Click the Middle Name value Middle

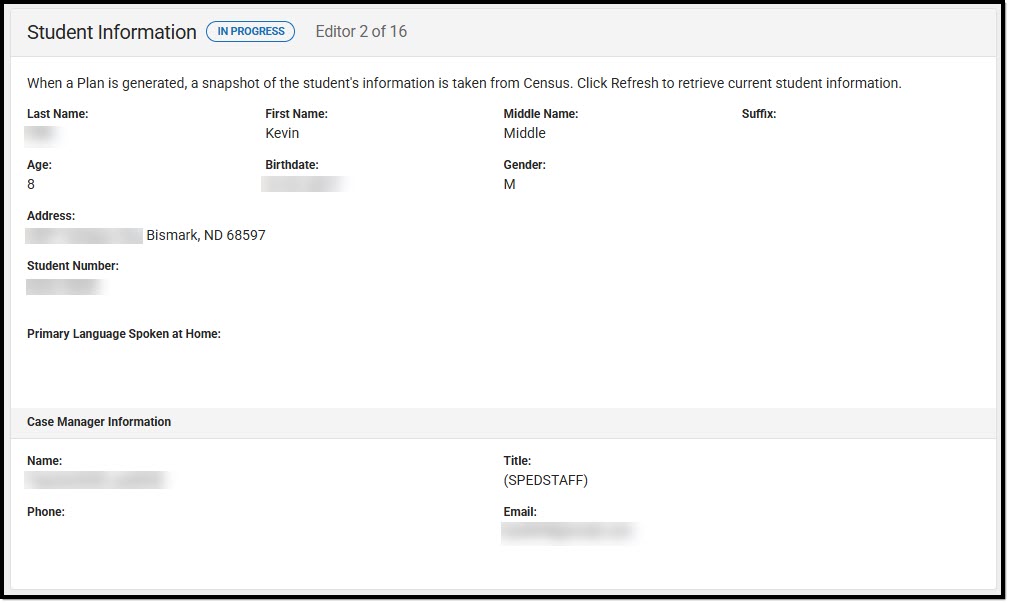click(x=524, y=133)
